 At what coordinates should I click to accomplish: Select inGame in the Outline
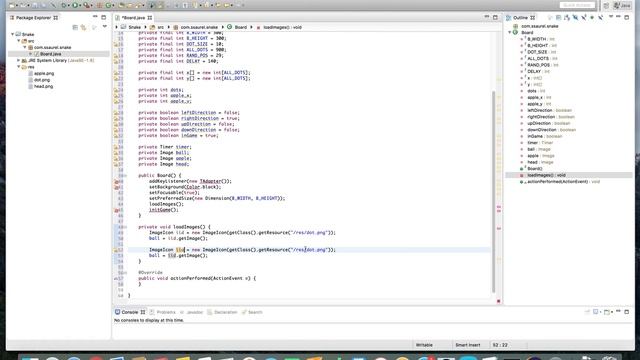coord(535,136)
